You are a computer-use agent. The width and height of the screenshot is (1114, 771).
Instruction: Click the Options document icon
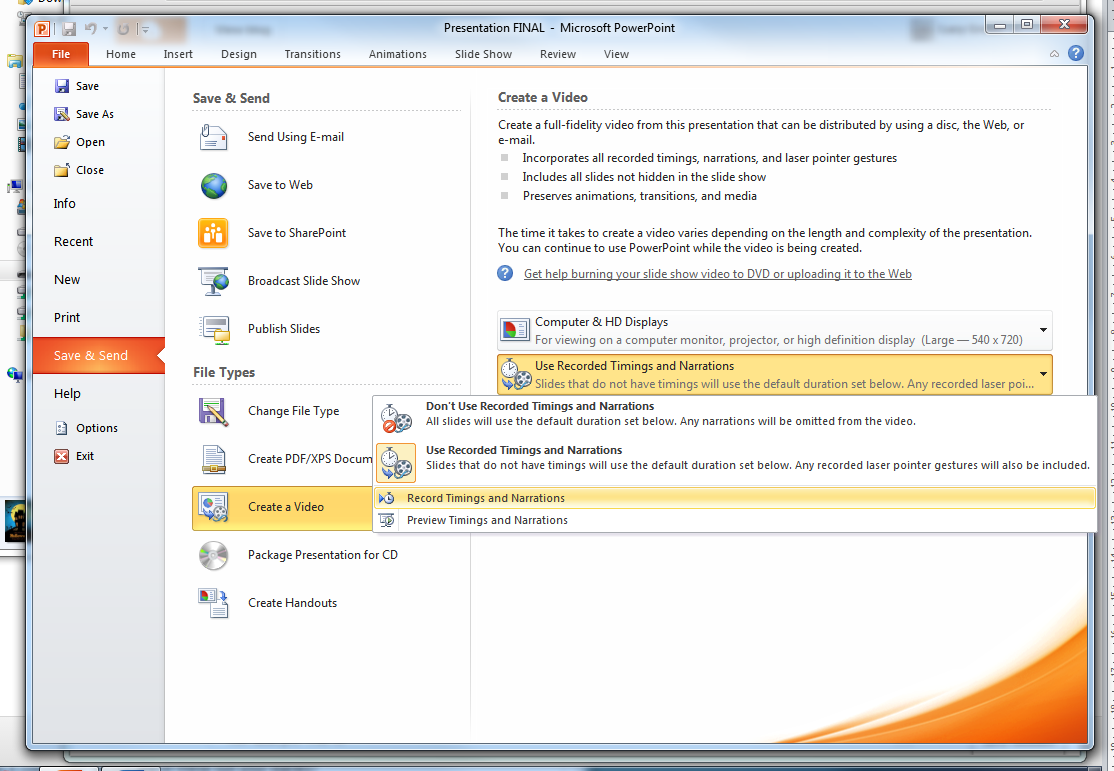[x=62, y=428]
